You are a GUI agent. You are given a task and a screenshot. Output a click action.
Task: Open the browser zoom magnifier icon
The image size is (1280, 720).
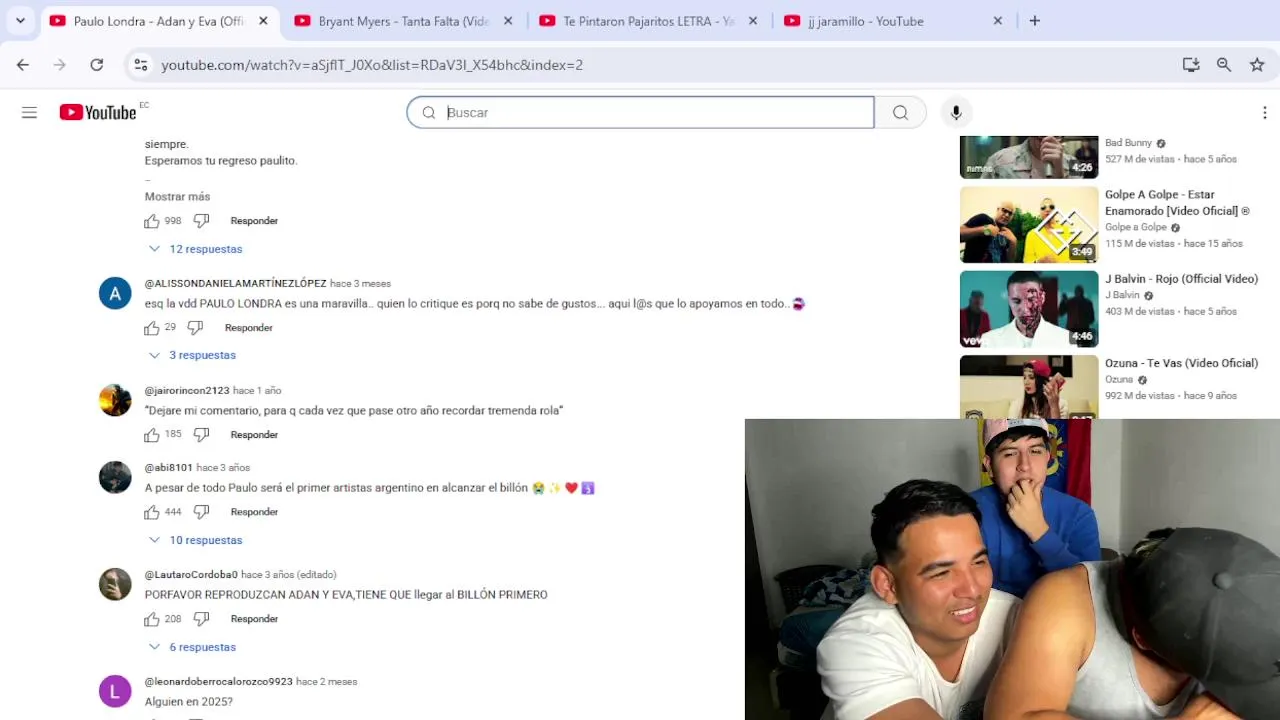pos(1224,65)
